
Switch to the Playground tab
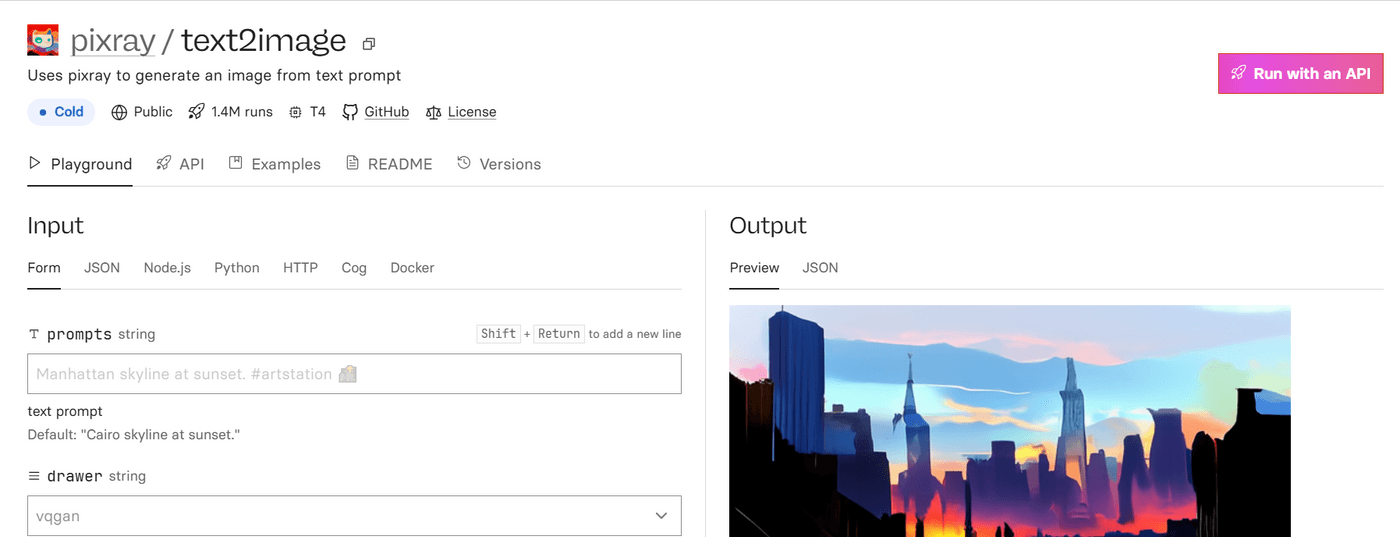[80, 164]
